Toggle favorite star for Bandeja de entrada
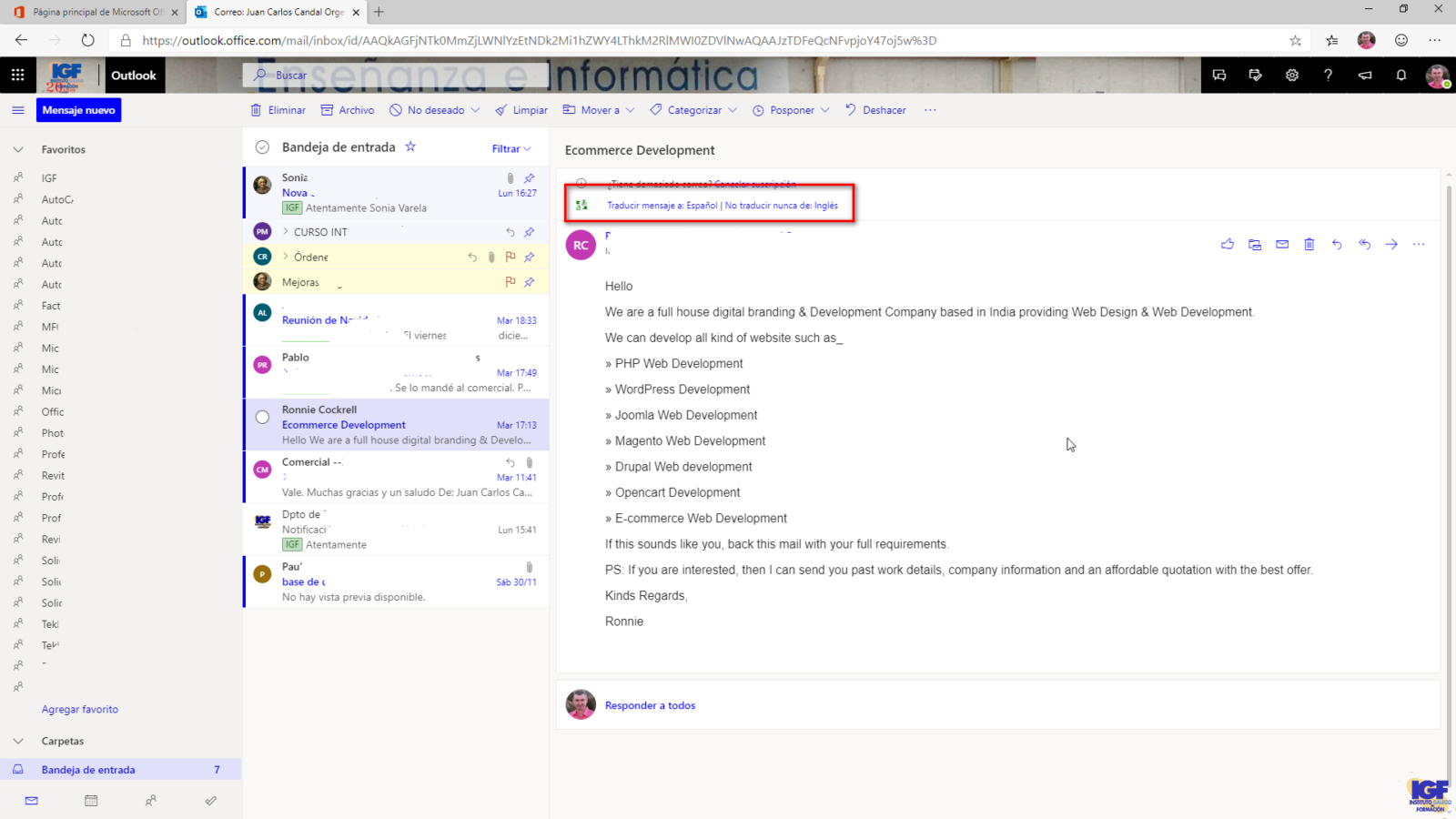 pyautogui.click(x=410, y=147)
